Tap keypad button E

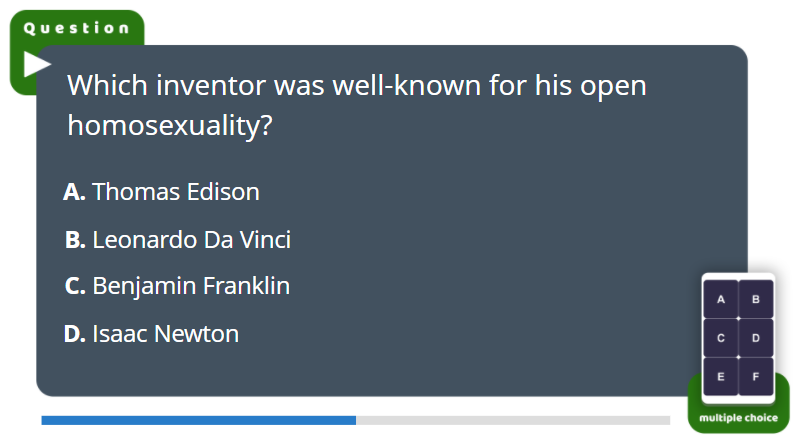click(x=720, y=377)
